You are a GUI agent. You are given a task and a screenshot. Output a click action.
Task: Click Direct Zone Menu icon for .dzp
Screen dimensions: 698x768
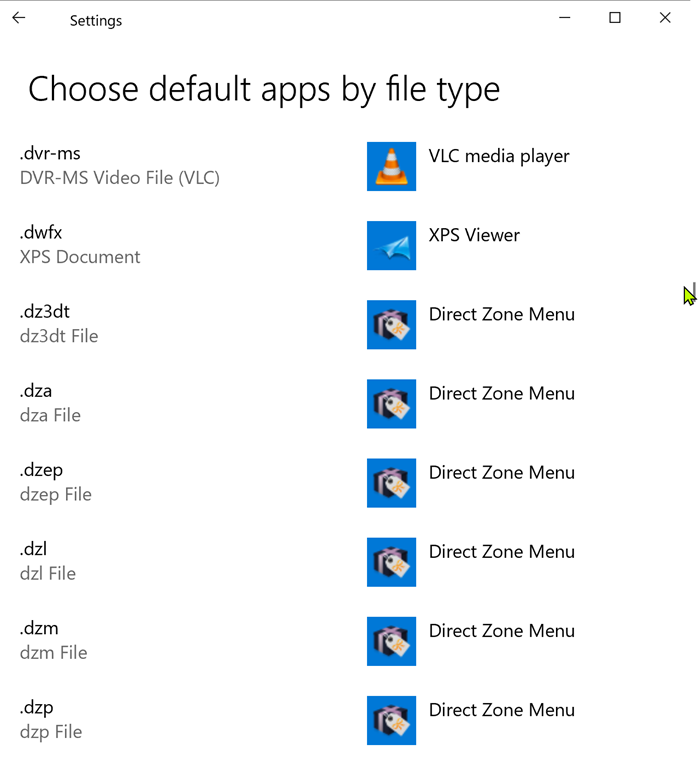click(x=391, y=719)
